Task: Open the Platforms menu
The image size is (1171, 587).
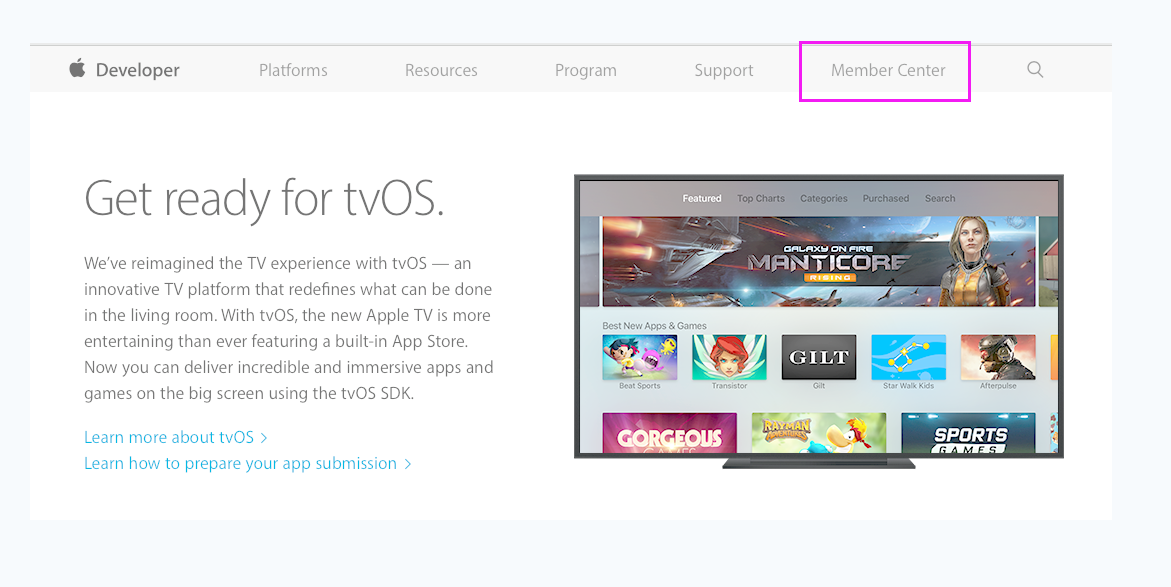Action: 292,69
